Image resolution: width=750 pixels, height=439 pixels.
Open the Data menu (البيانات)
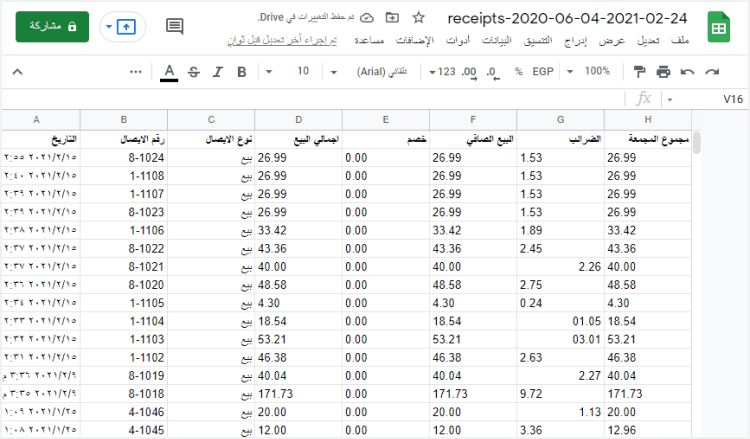coord(496,40)
